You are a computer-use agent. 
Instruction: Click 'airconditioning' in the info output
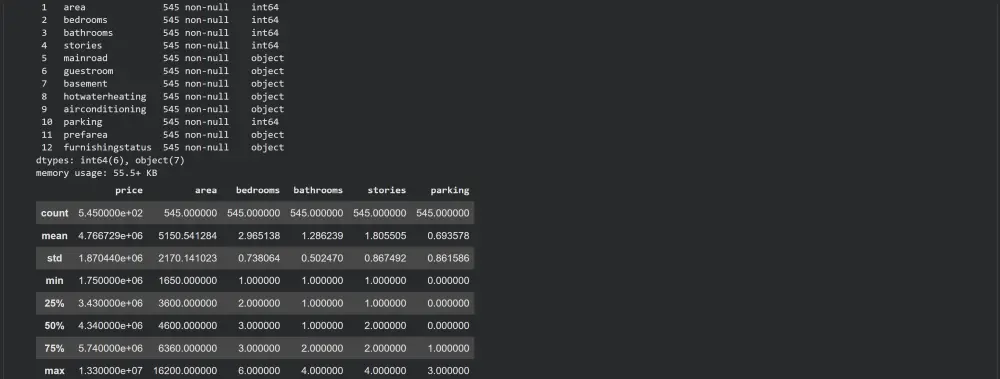pos(105,109)
